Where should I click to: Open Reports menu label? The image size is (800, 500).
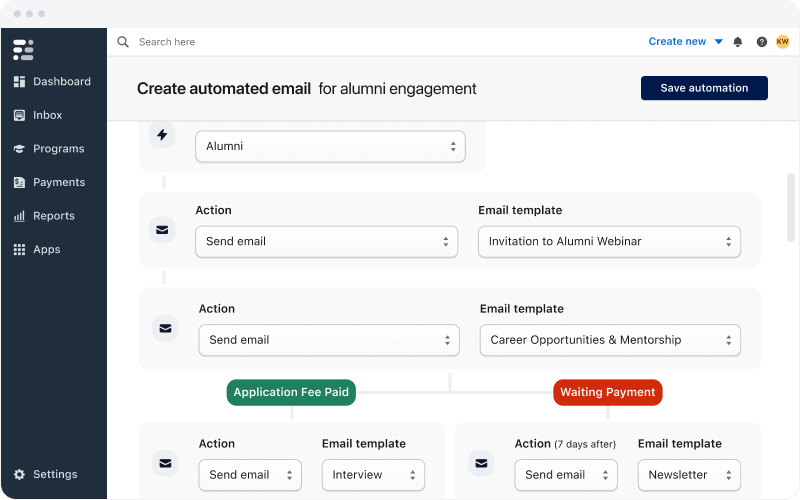(54, 216)
